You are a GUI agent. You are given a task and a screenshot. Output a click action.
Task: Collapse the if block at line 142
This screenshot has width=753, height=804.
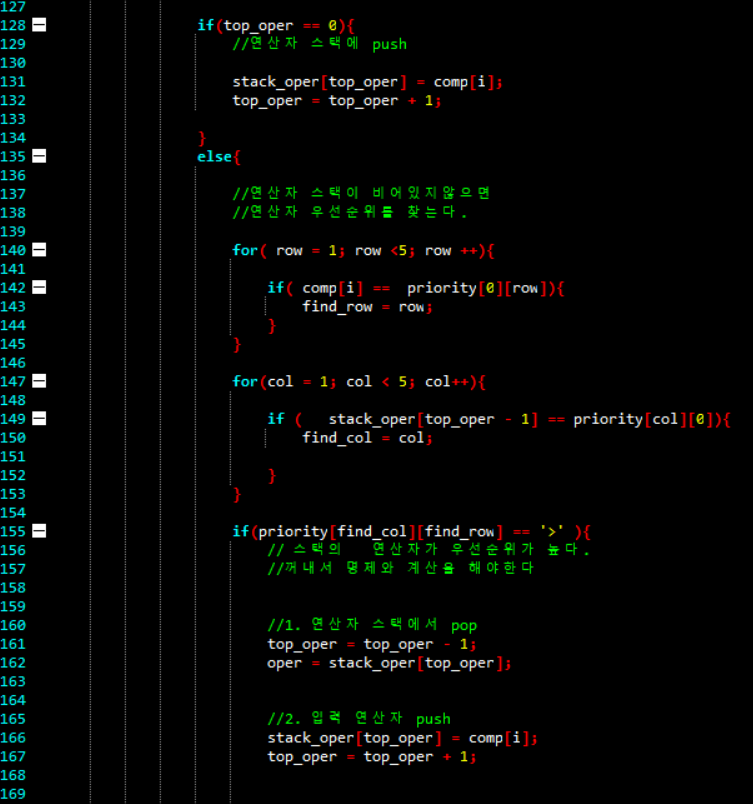click(39, 287)
